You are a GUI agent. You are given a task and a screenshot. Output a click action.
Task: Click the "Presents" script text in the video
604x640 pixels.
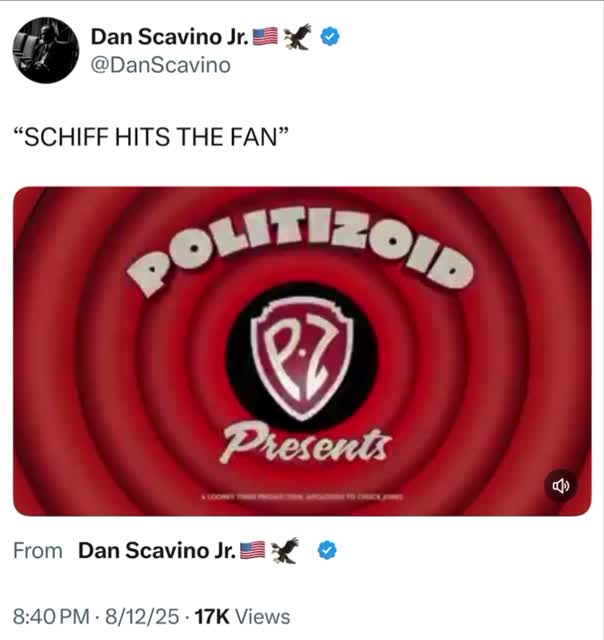point(307,442)
